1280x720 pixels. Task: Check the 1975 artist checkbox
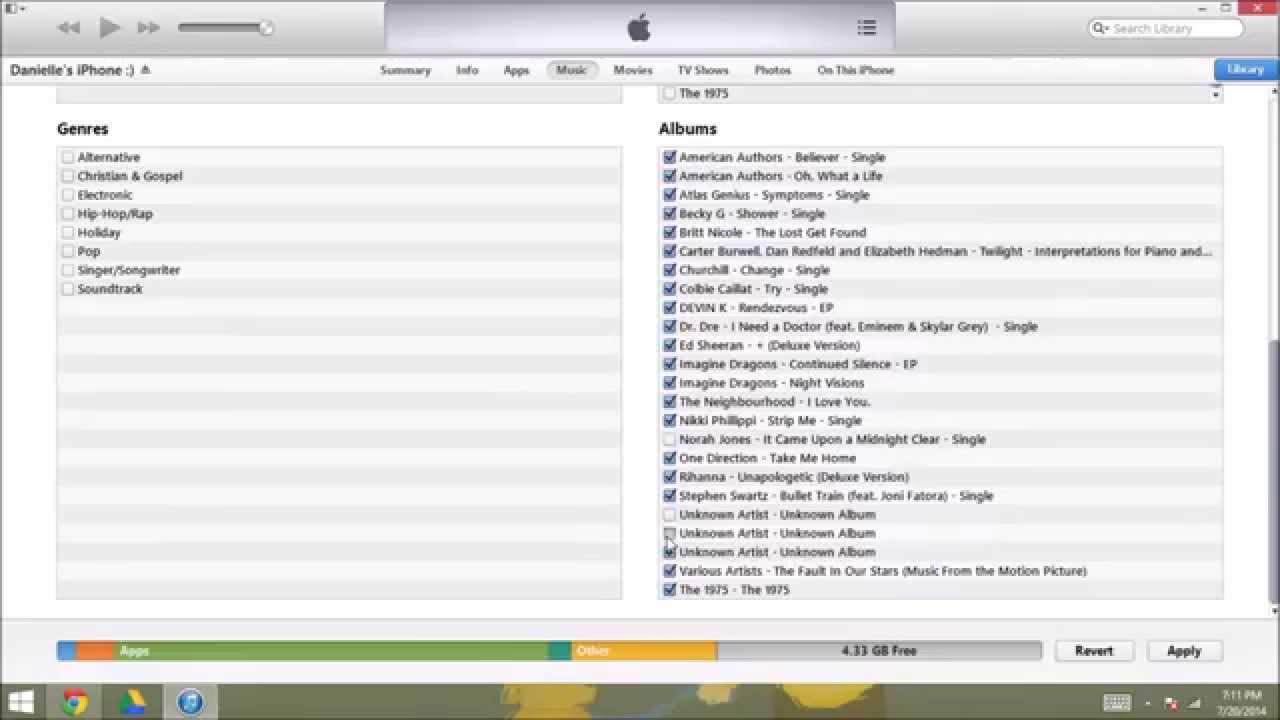(x=670, y=93)
